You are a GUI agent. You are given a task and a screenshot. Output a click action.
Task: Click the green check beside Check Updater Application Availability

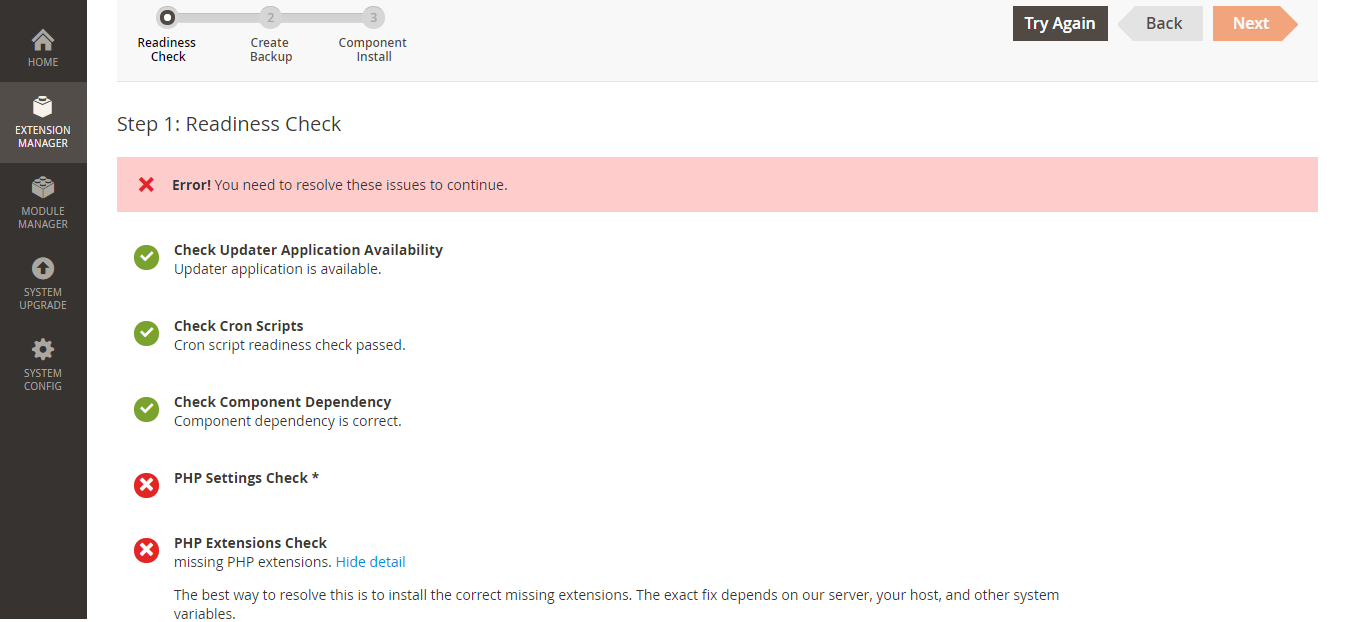146,257
